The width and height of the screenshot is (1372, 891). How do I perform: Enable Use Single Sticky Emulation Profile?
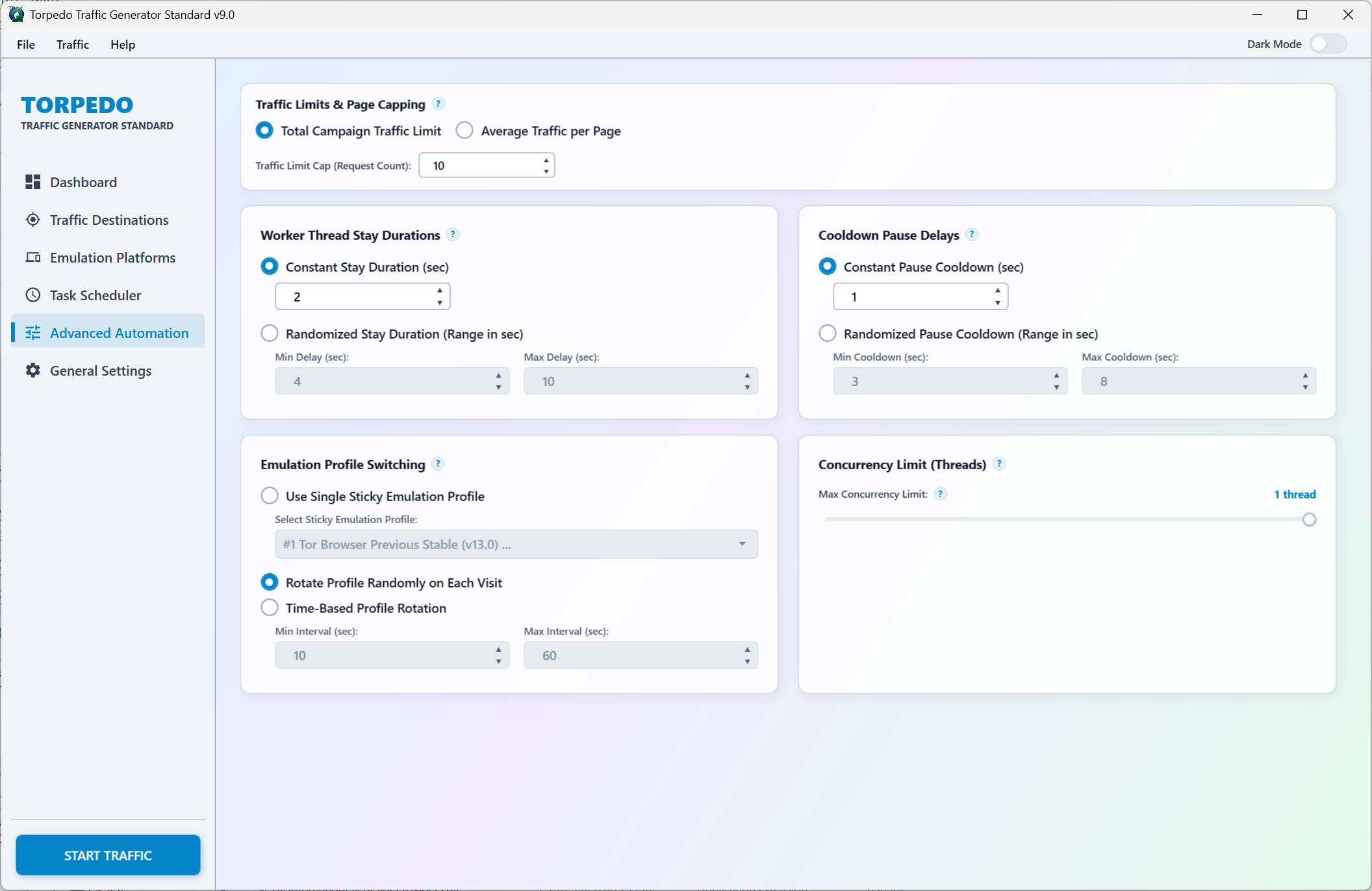pyautogui.click(x=270, y=496)
